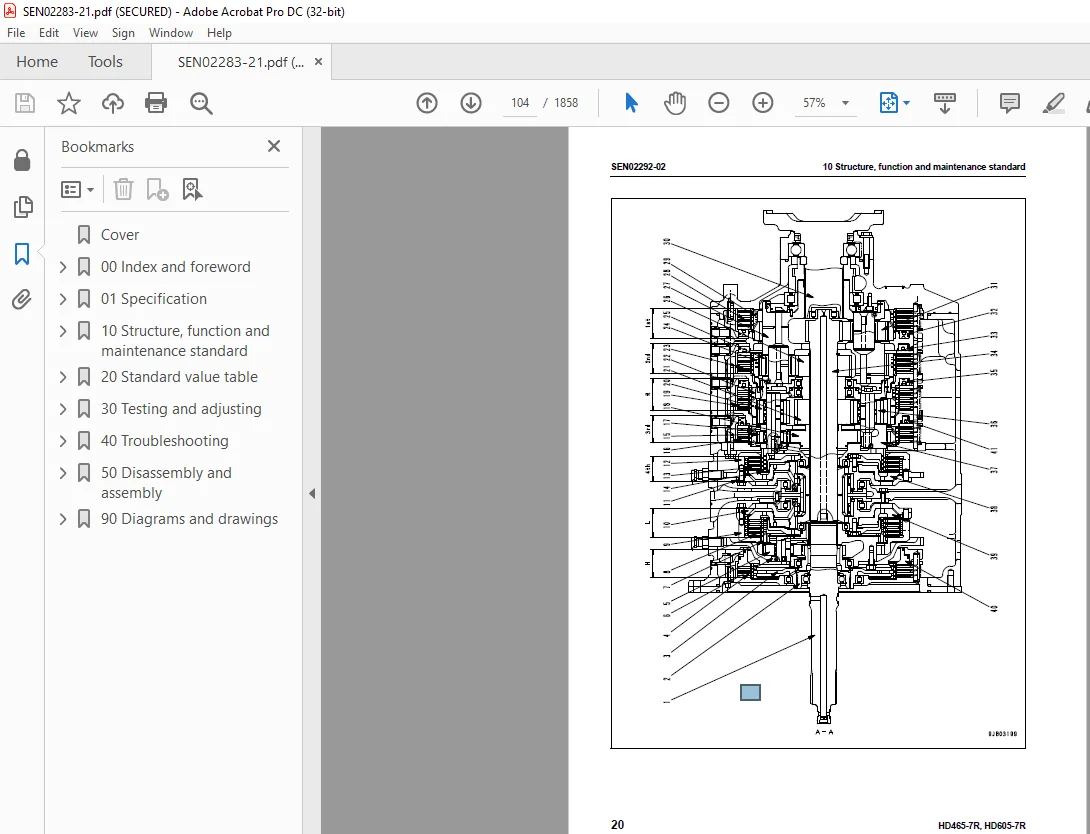Image resolution: width=1090 pixels, height=834 pixels.
Task: Select the arrow selection tool
Action: coord(631,103)
